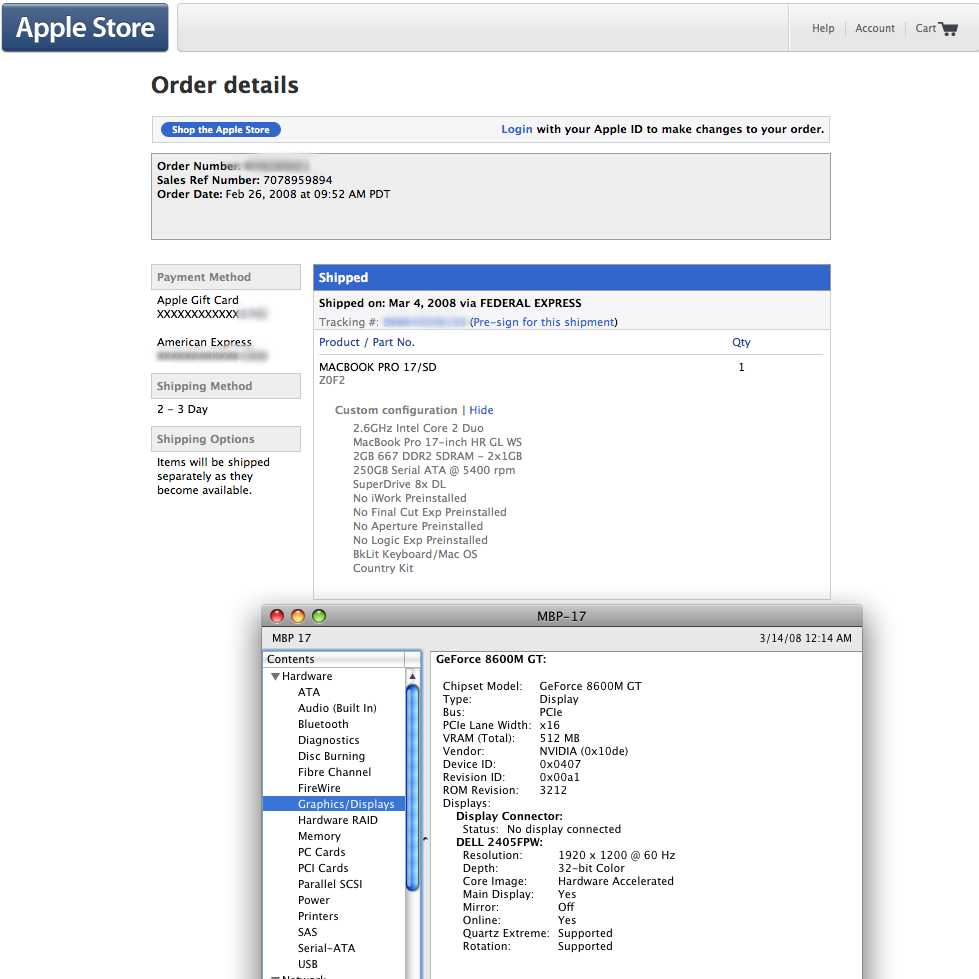The height and width of the screenshot is (979, 979).
Task: Select FireWire in the Hardware list
Action: click(319, 788)
